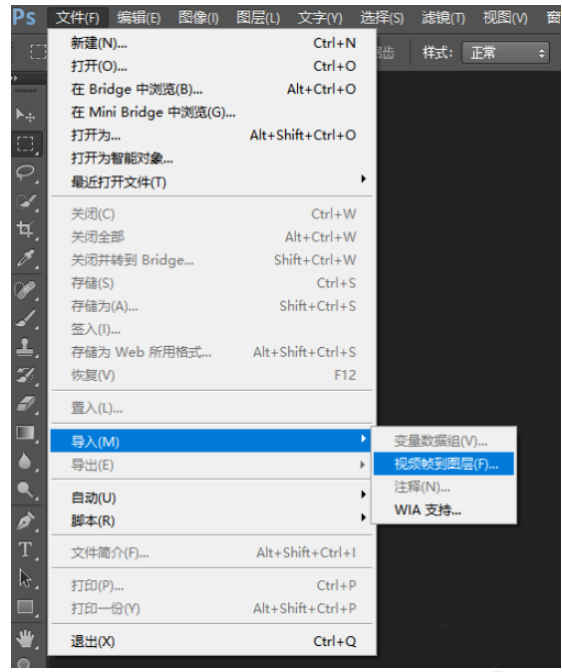Open the 文字(Y) menu

320,18
